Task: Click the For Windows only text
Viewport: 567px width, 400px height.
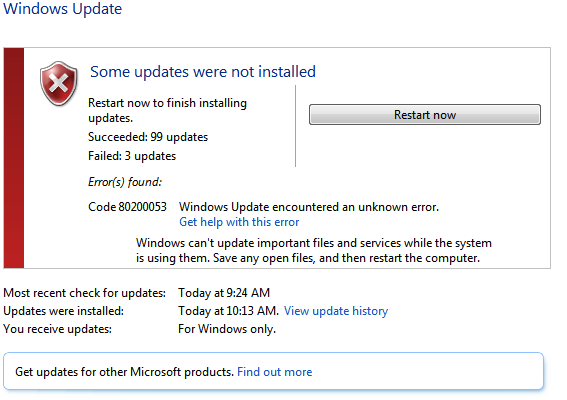Action: pyautogui.click(x=227, y=329)
